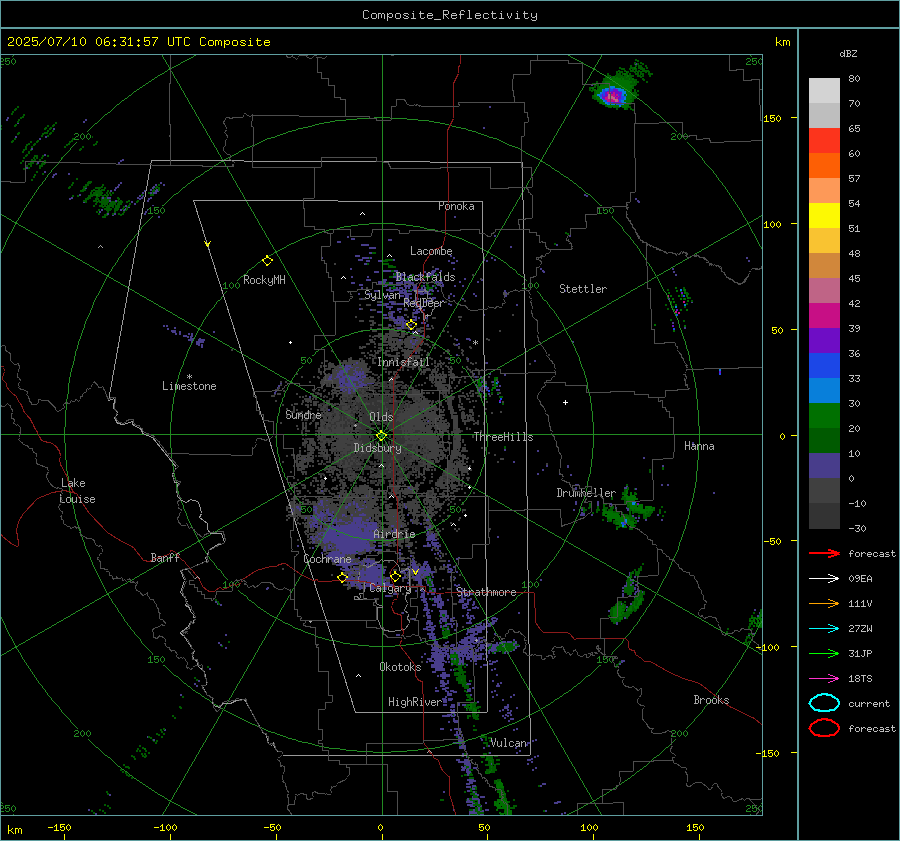The height and width of the screenshot is (841, 900).
Task: Click the orange 111V arrow legend icon
Action: coord(824,603)
